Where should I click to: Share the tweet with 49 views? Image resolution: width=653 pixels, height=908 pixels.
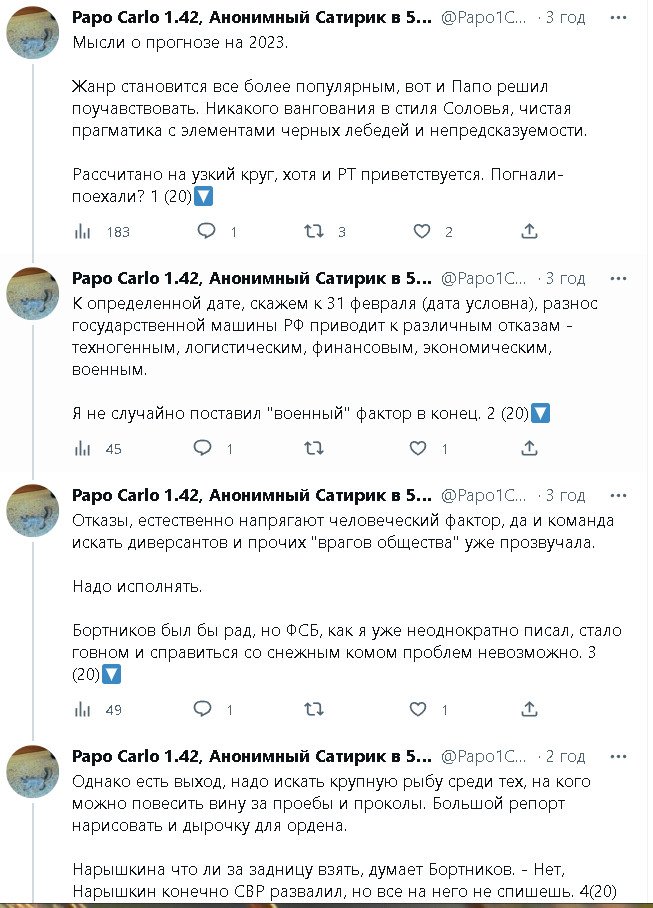pyautogui.click(x=529, y=710)
